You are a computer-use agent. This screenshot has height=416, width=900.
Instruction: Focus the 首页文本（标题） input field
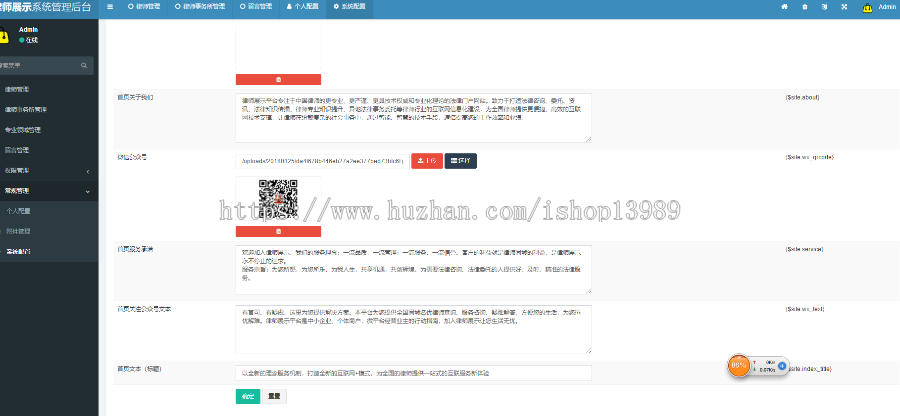tap(413, 373)
